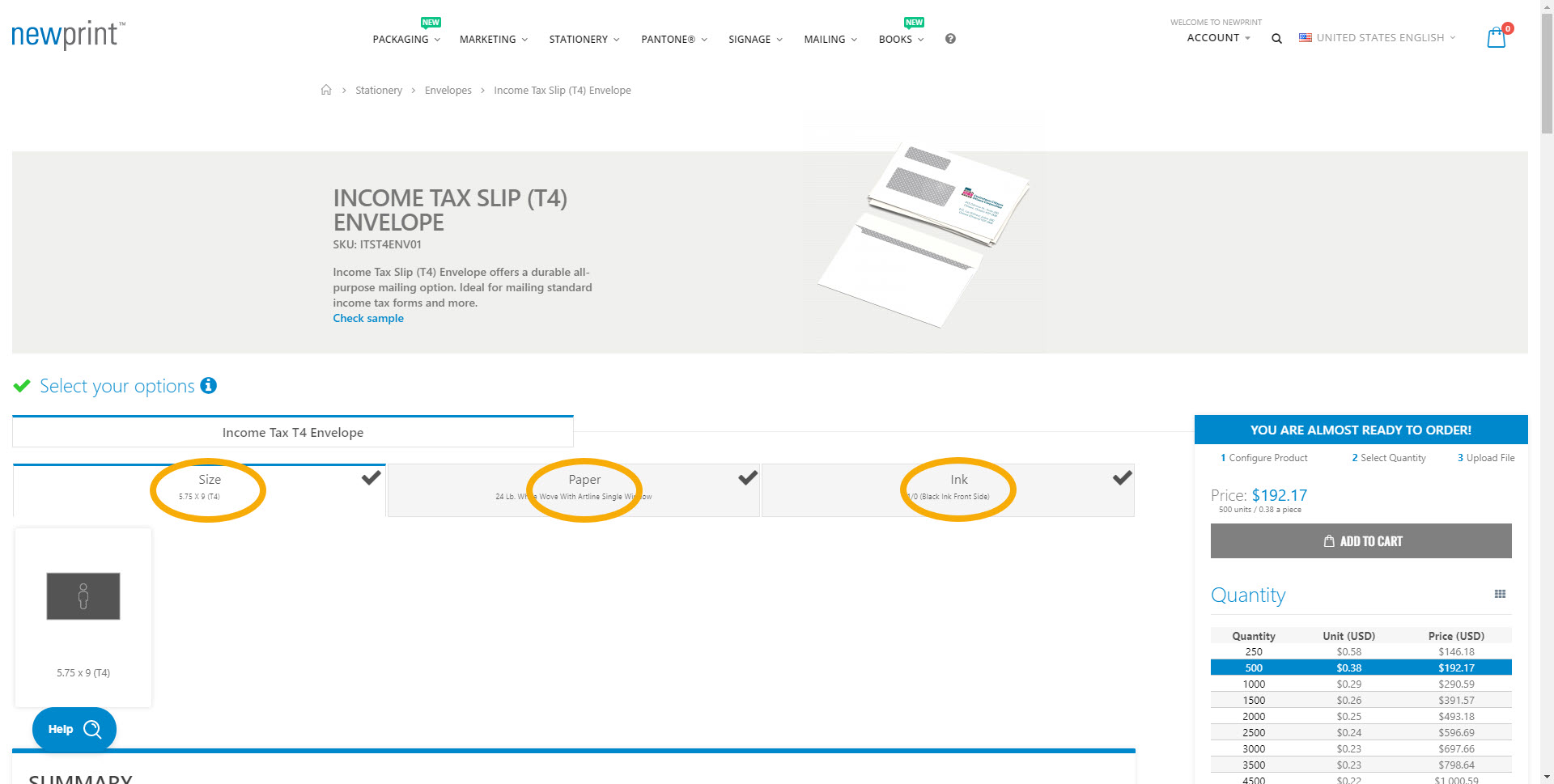
Task: Select the 5.75 x 9 (T4) size thumbnail
Action: point(83,618)
